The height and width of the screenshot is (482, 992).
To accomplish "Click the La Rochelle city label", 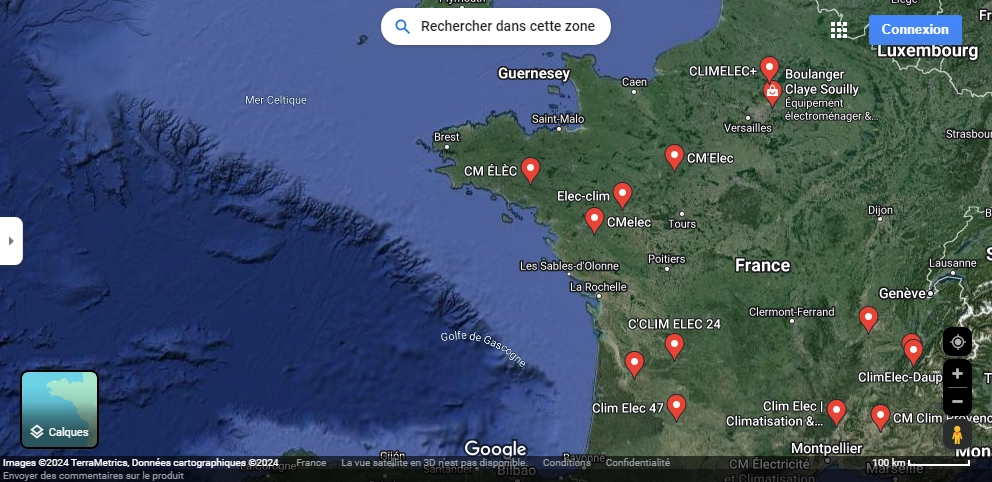I will pyautogui.click(x=598, y=287).
